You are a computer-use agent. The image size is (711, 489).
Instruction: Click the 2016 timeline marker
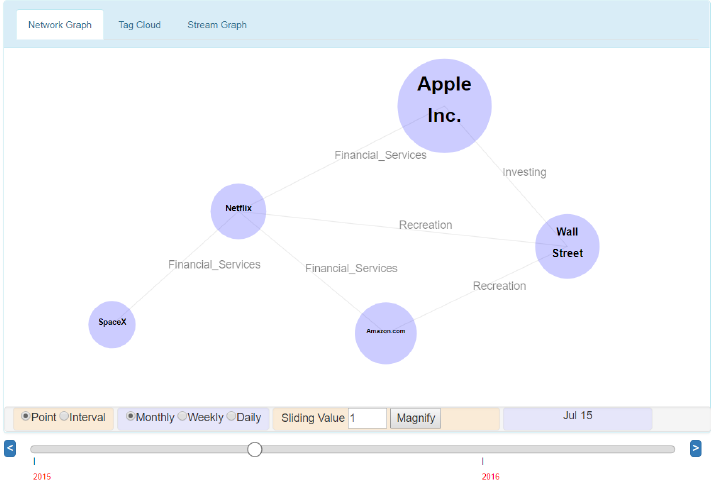(491, 477)
